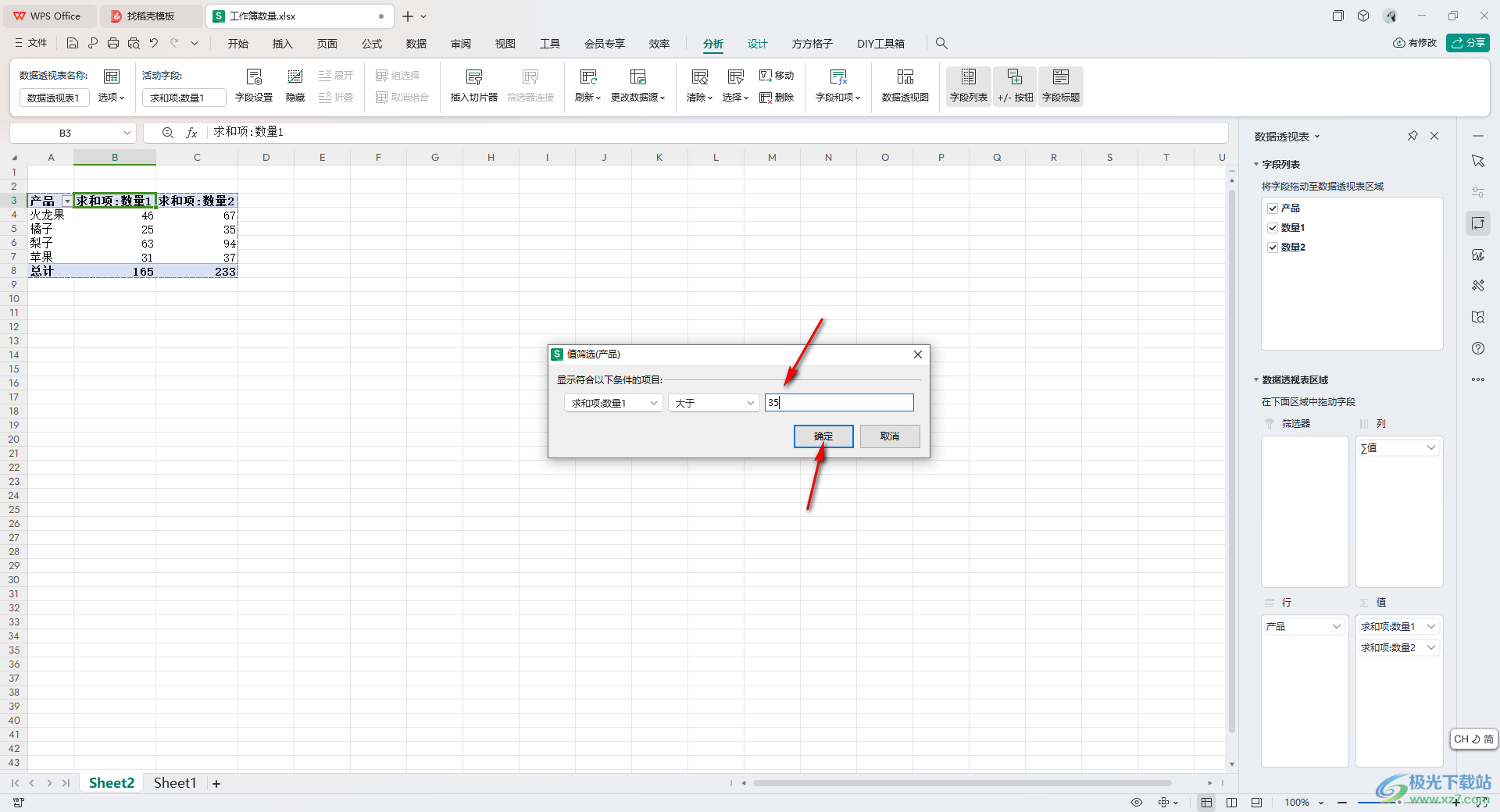1500x812 pixels.
Task: Open the 产品 filter dropdown in cell A3
Action: [x=67, y=201]
